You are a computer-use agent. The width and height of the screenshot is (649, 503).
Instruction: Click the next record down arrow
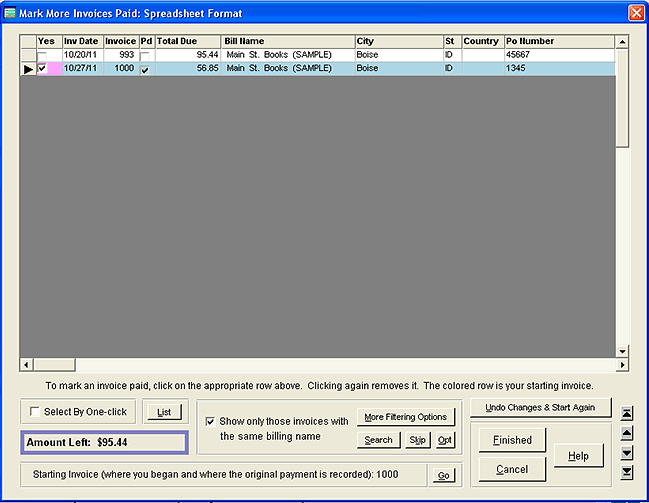(x=627, y=453)
